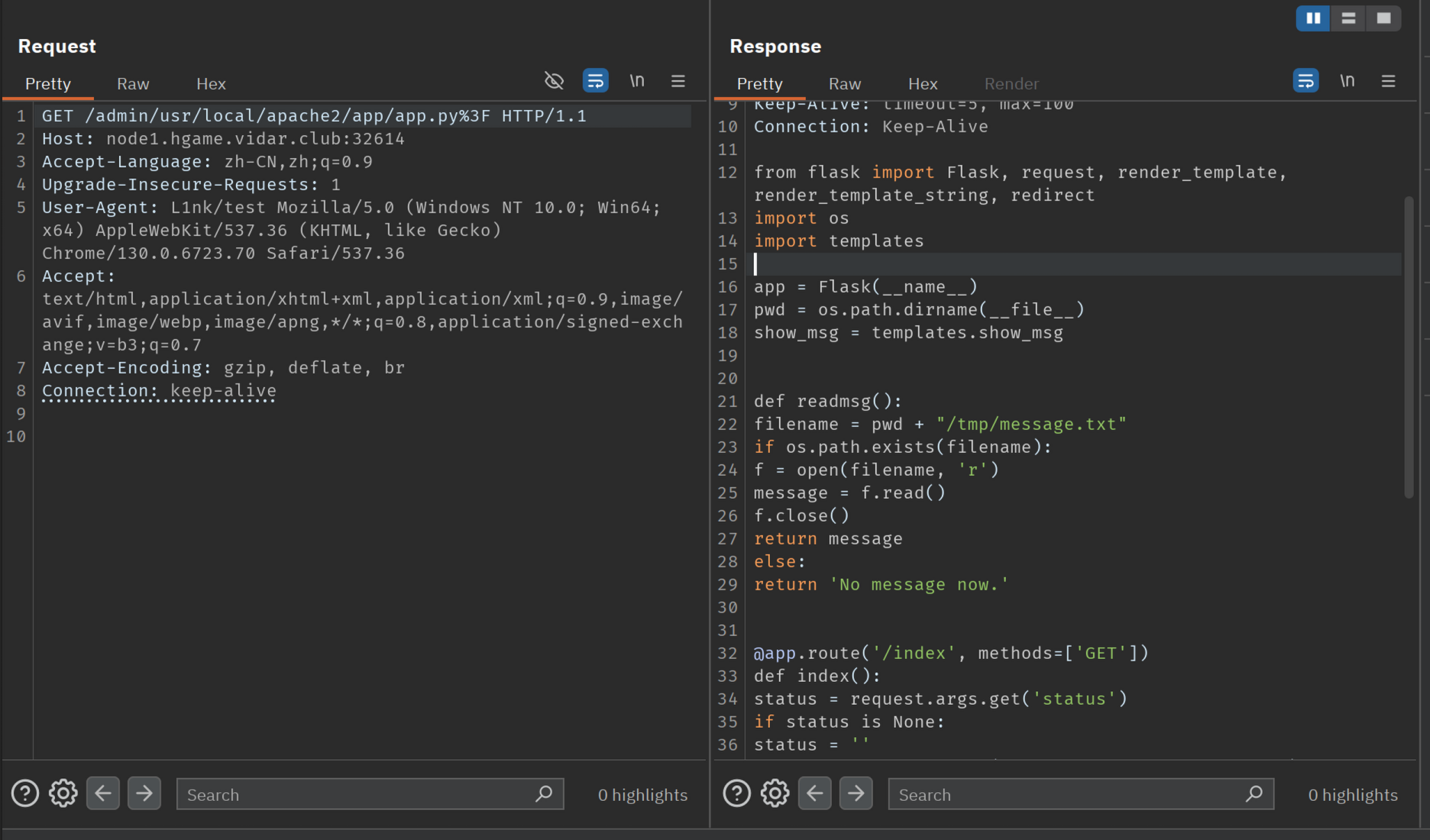This screenshot has width=1430, height=840.
Task: Click the Request panel heading
Action: (x=57, y=46)
